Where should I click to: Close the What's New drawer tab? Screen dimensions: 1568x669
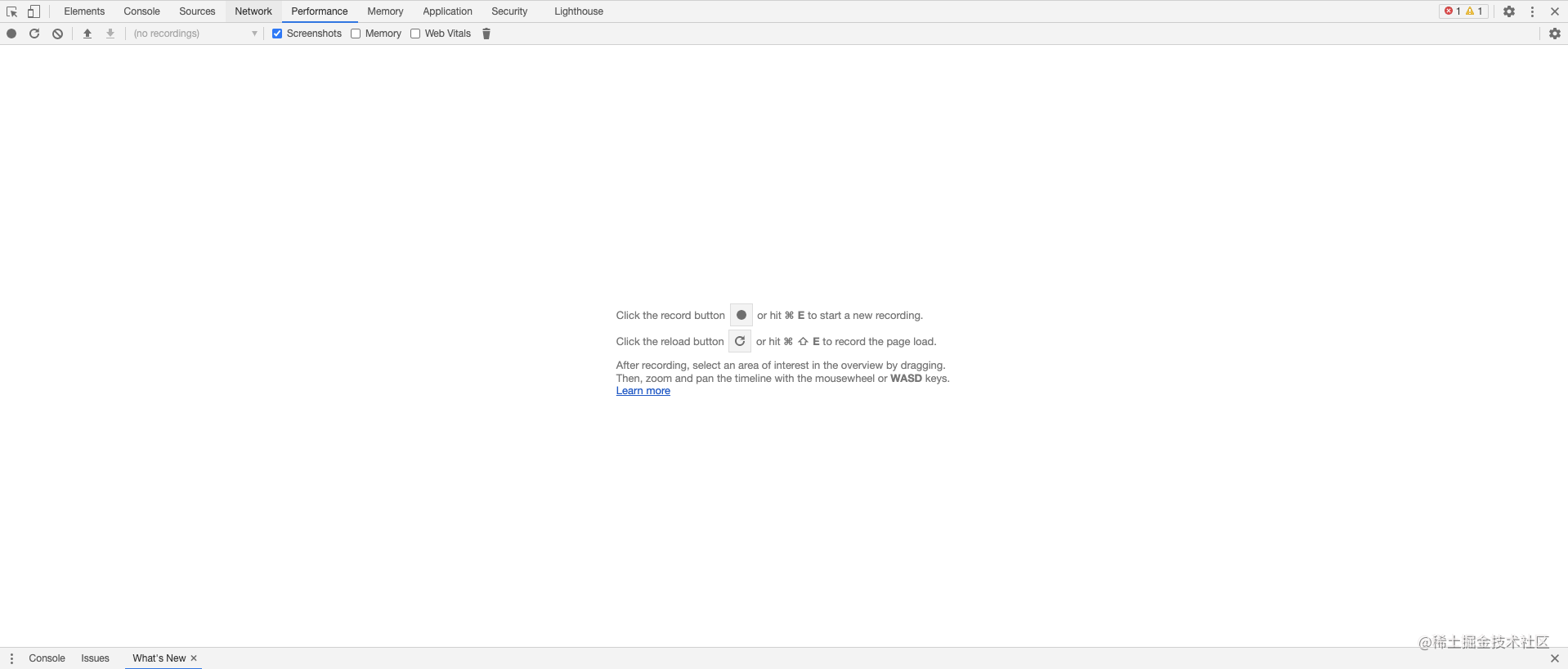click(x=194, y=658)
